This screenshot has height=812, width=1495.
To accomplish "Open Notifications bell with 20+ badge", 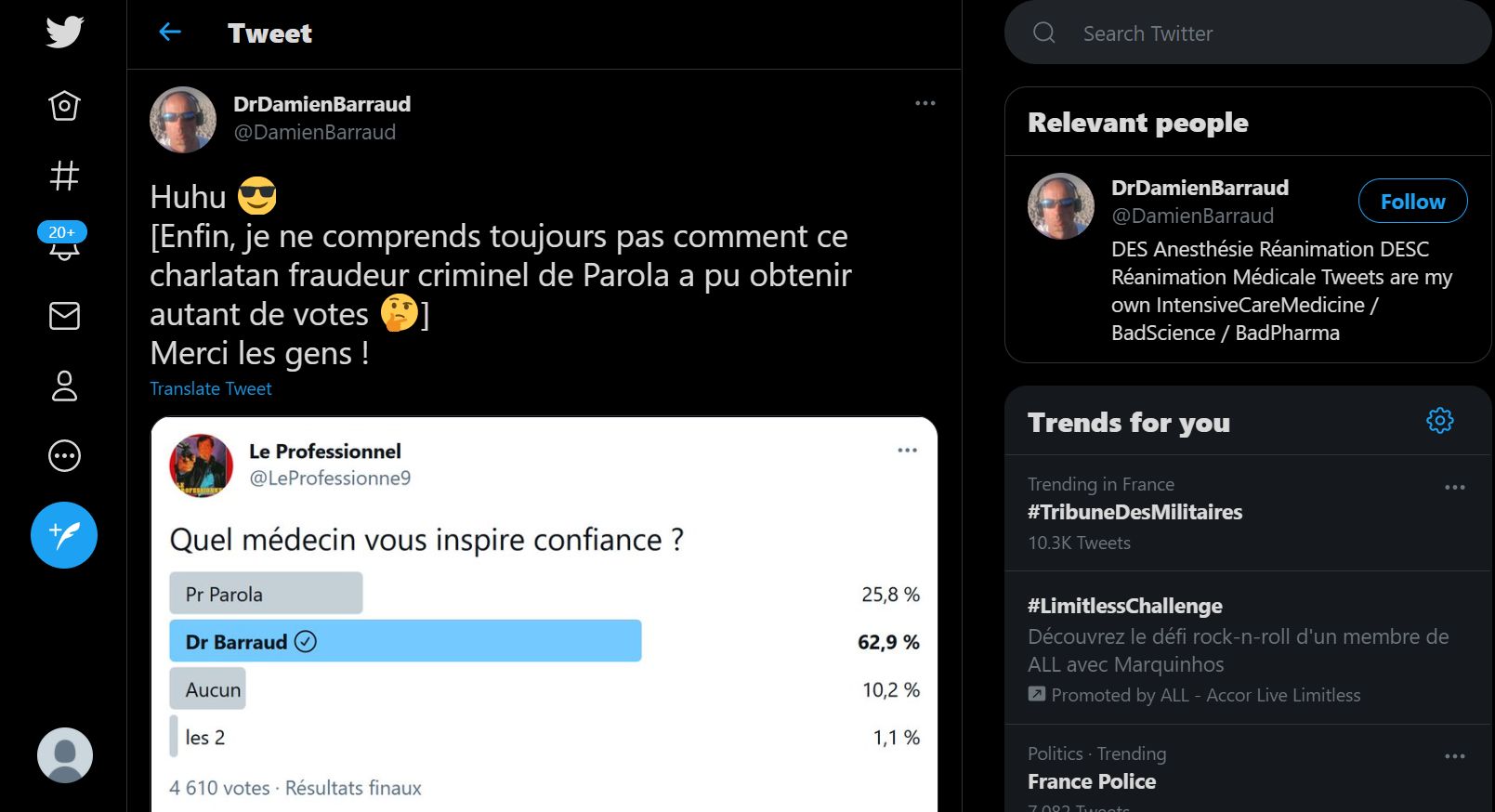I will point(63,242).
